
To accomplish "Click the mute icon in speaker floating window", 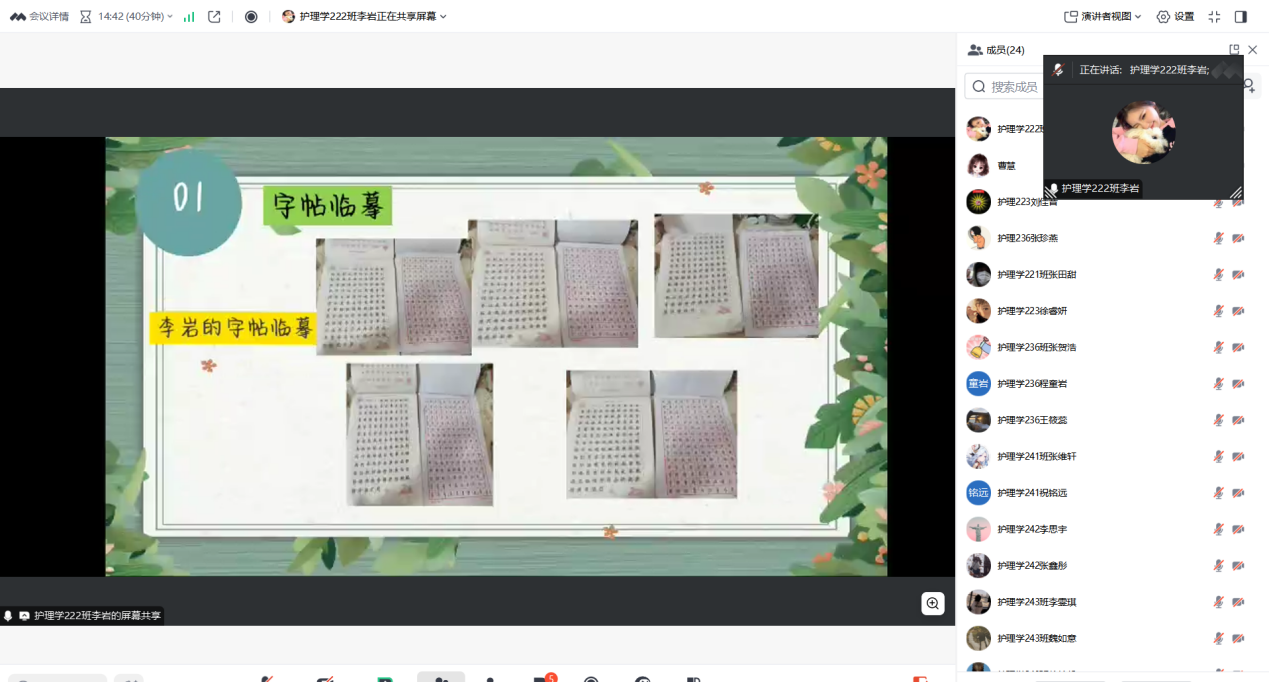I will coord(1058,70).
